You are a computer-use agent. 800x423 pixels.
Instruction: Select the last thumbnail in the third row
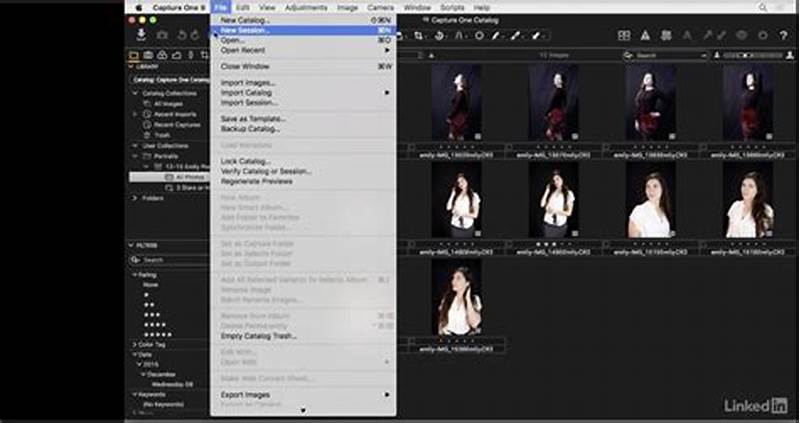click(457, 297)
